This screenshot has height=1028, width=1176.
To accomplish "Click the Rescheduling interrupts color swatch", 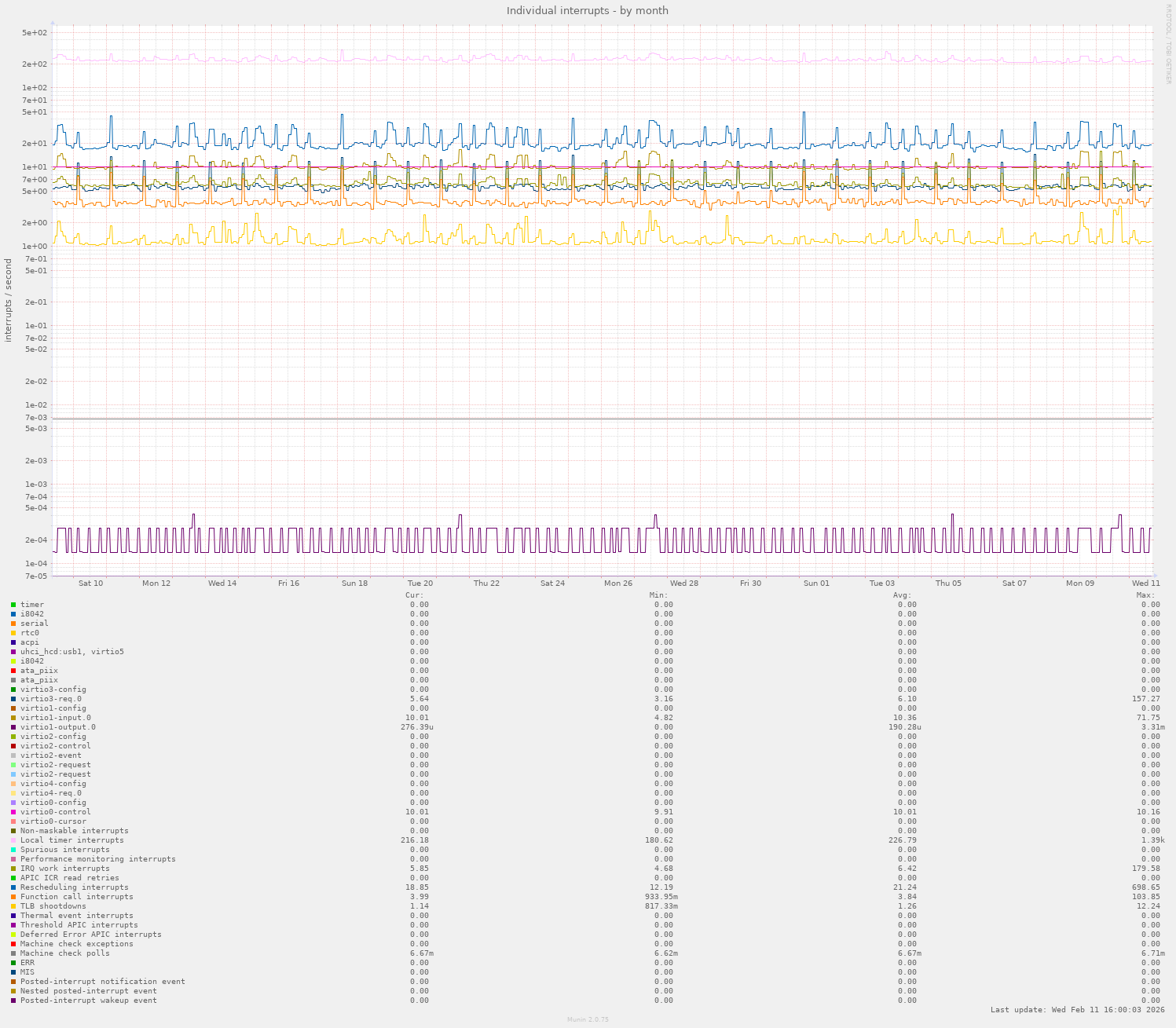I will [x=13, y=887].
